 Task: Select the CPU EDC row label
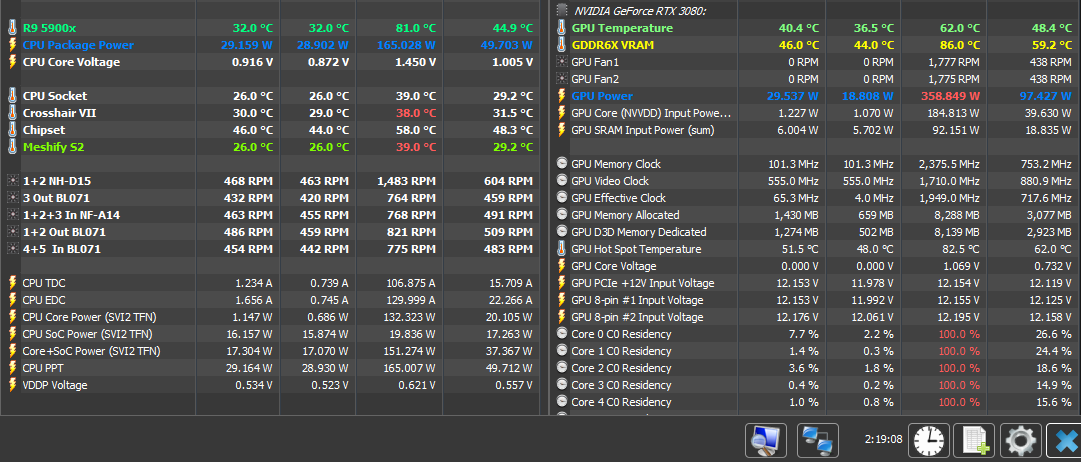pyautogui.click(x=44, y=300)
